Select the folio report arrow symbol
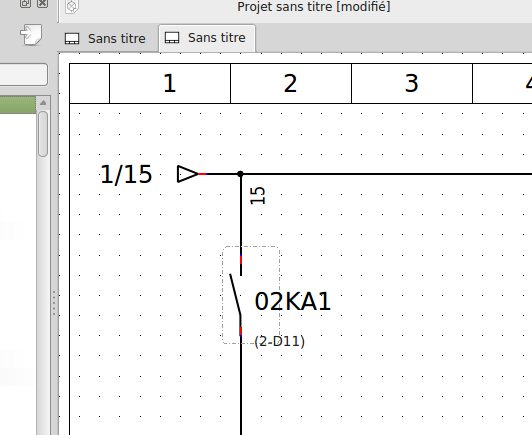The width and height of the screenshot is (532, 435). coord(188,174)
